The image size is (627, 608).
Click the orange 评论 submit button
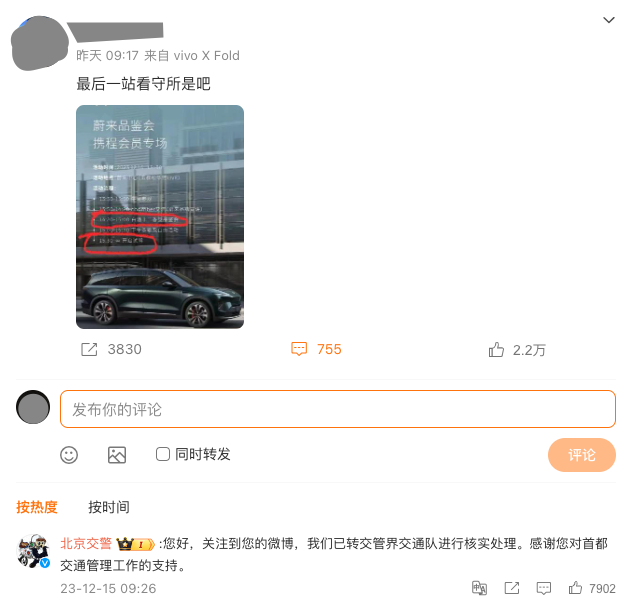click(x=581, y=455)
